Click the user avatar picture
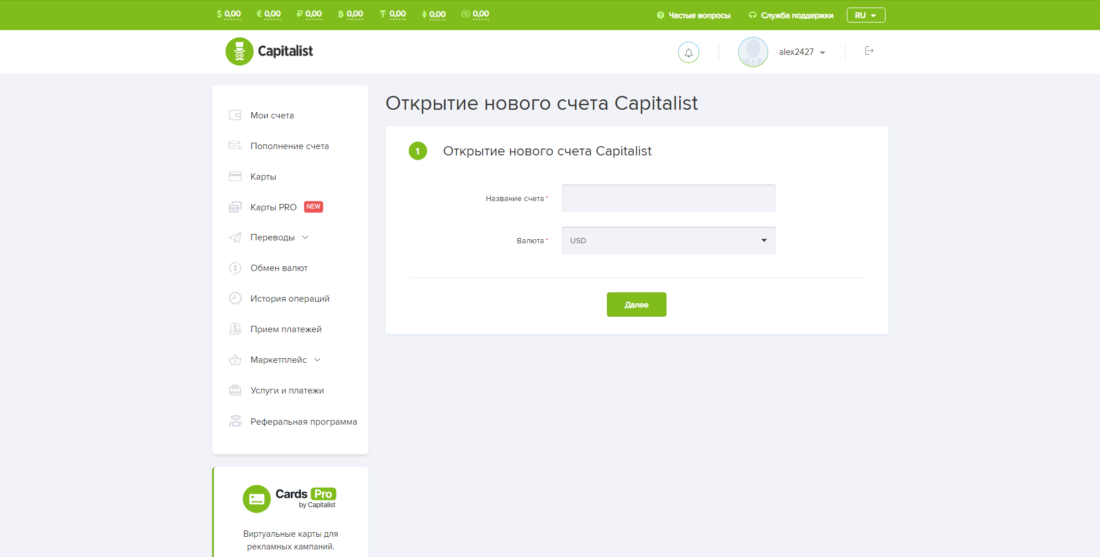The height and width of the screenshot is (557, 1100). click(x=753, y=52)
